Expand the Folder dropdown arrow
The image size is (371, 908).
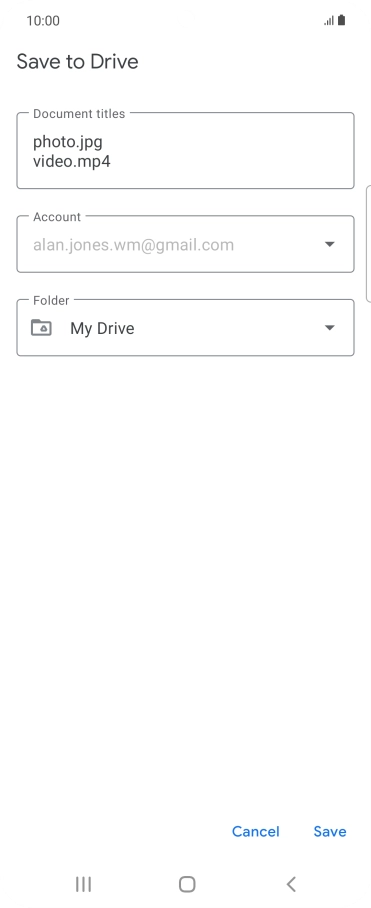[x=329, y=328]
